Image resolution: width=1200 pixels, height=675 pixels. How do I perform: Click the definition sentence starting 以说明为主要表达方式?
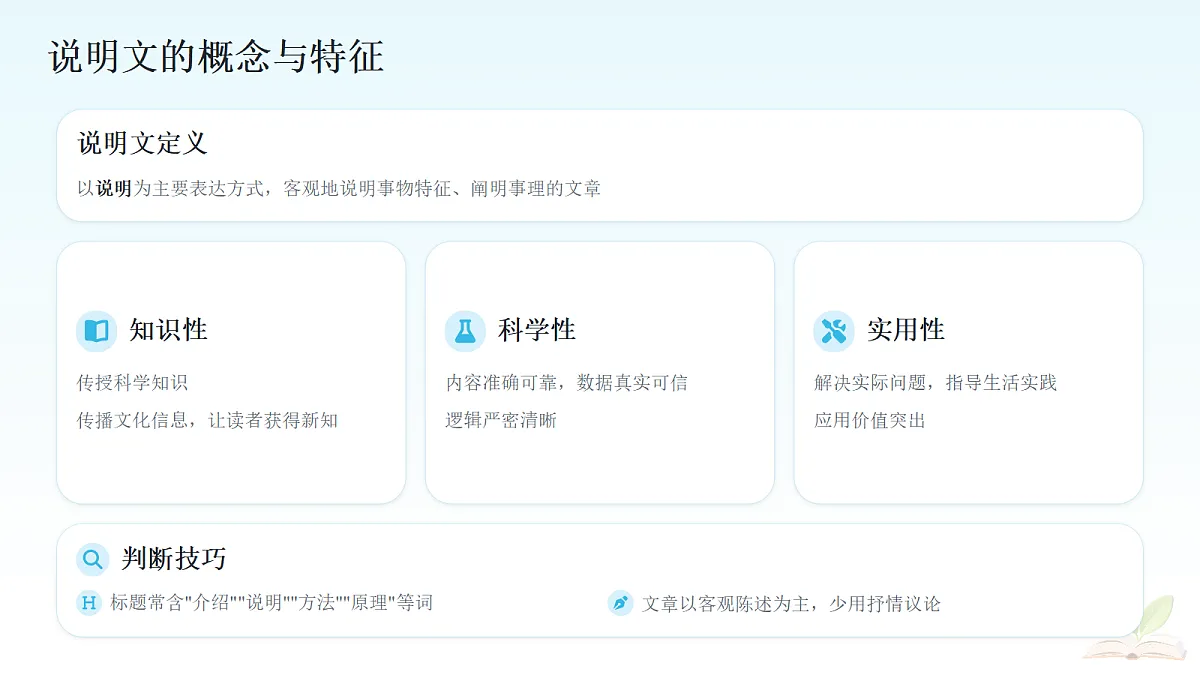tap(339, 188)
